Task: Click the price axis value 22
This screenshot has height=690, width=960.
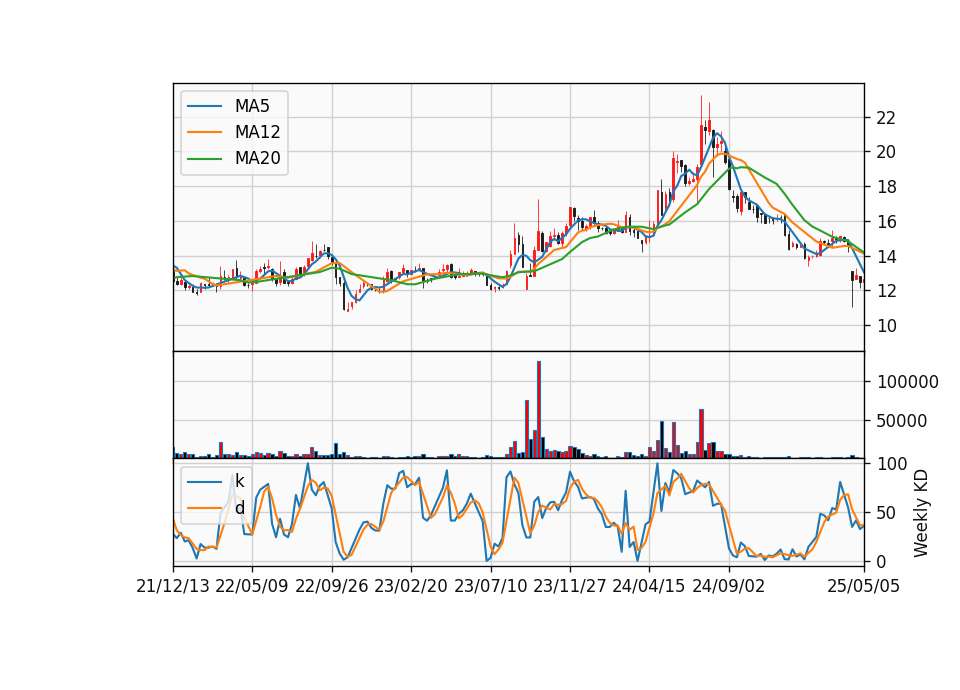Action: 887,118
